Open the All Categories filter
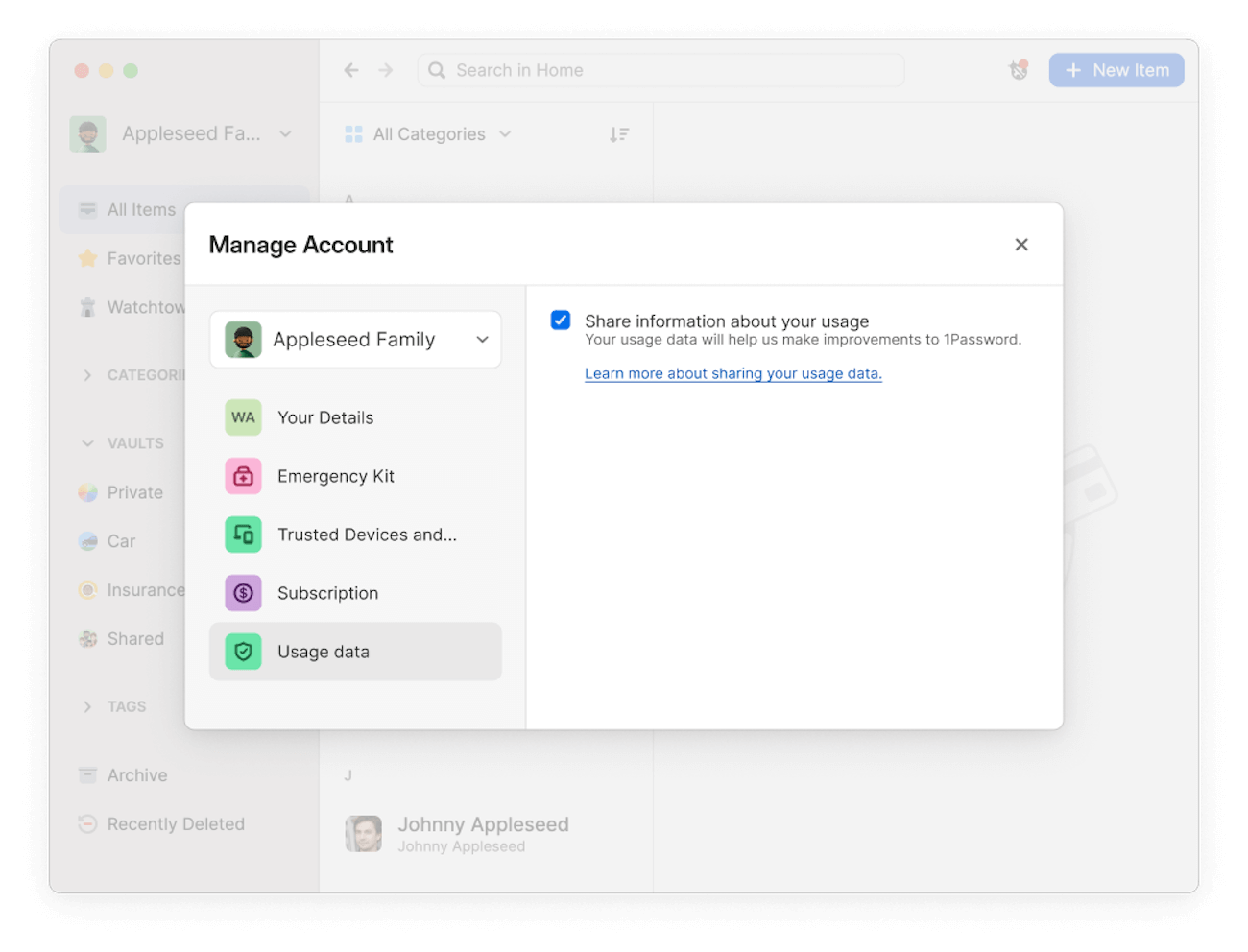The image size is (1248, 952). pos(428,133)
